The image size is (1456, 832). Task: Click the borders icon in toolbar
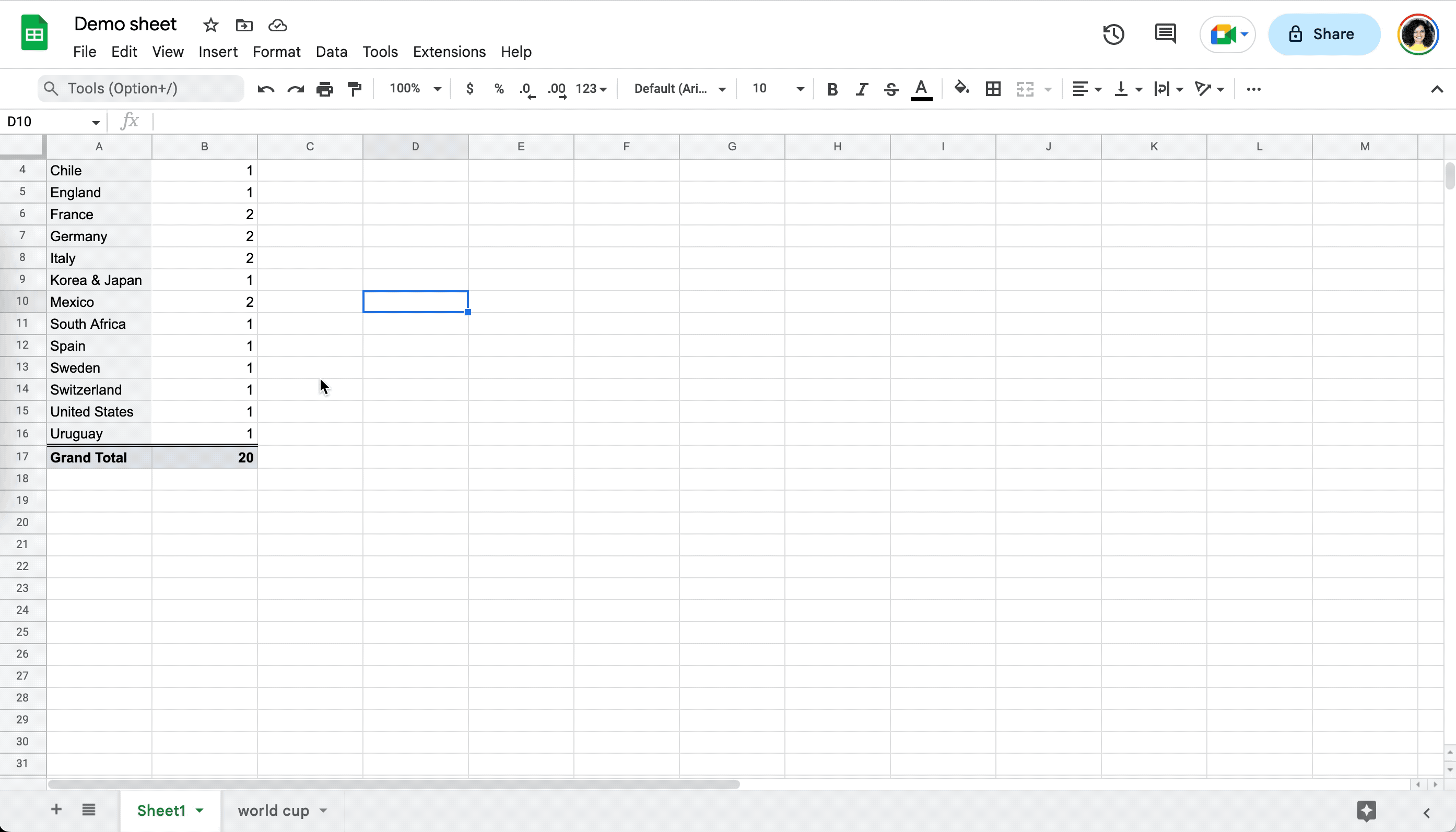click(x=993, y=89)
